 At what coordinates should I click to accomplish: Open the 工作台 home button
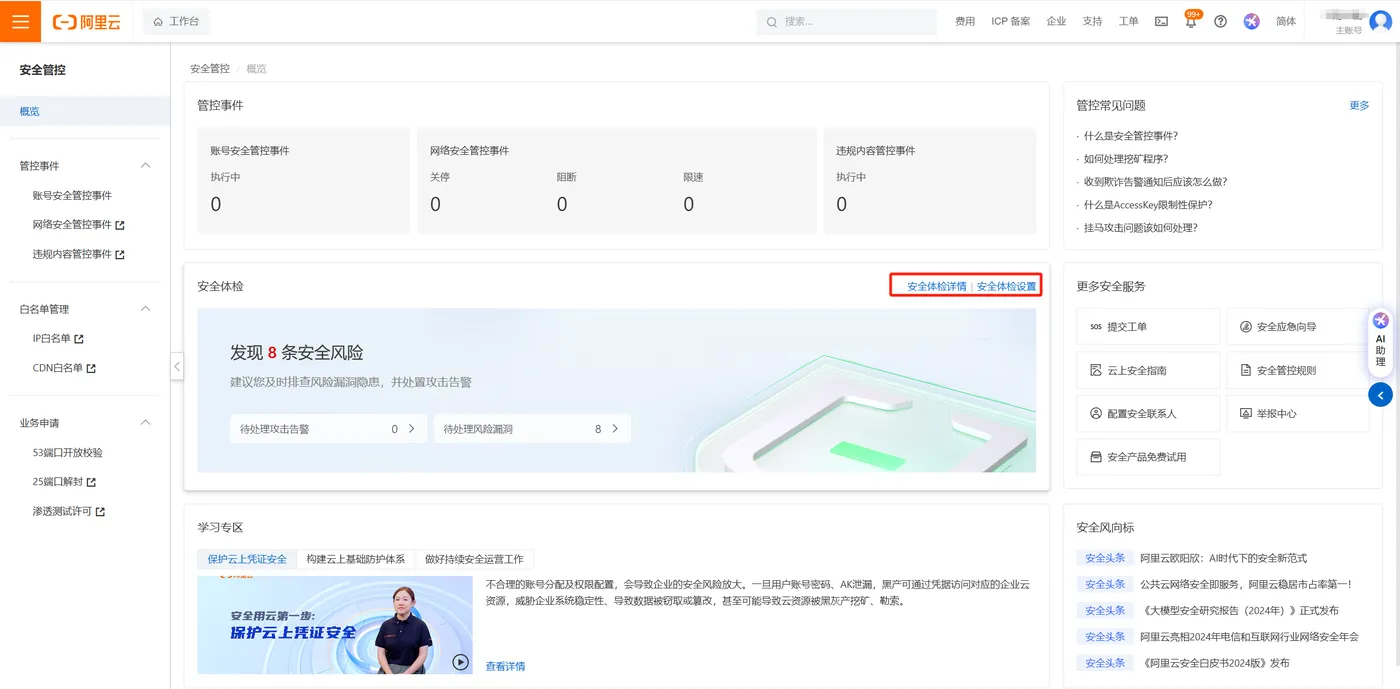176,21
